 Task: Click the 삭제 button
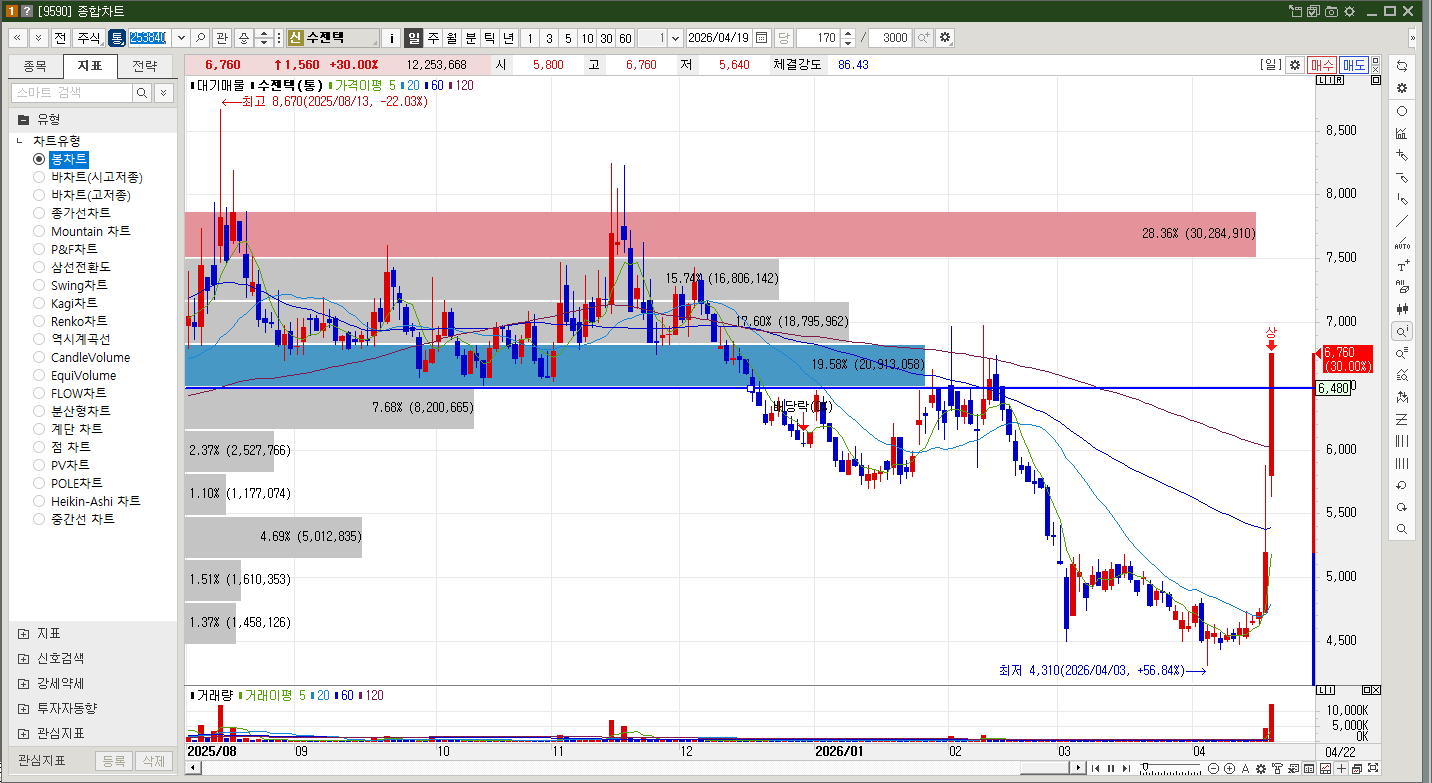tap(153, 761)
